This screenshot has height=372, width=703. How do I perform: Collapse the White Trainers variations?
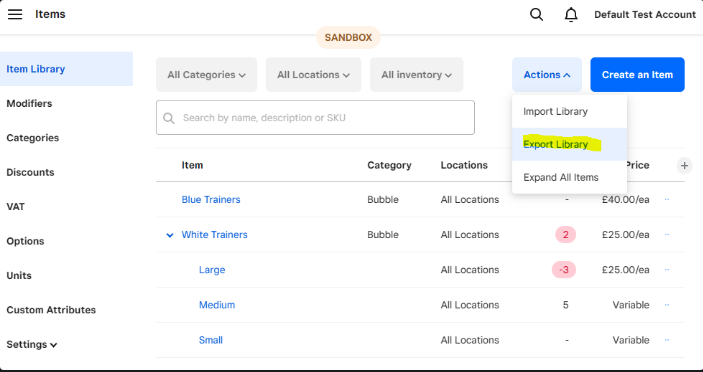click(x=169, y=235)
